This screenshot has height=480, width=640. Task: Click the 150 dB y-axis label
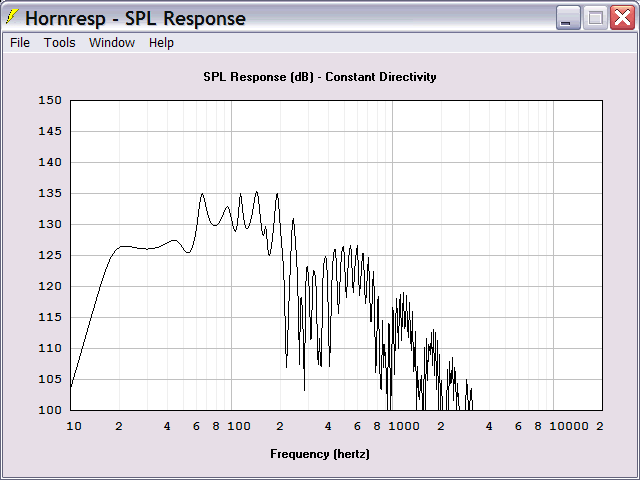(50, 100)
